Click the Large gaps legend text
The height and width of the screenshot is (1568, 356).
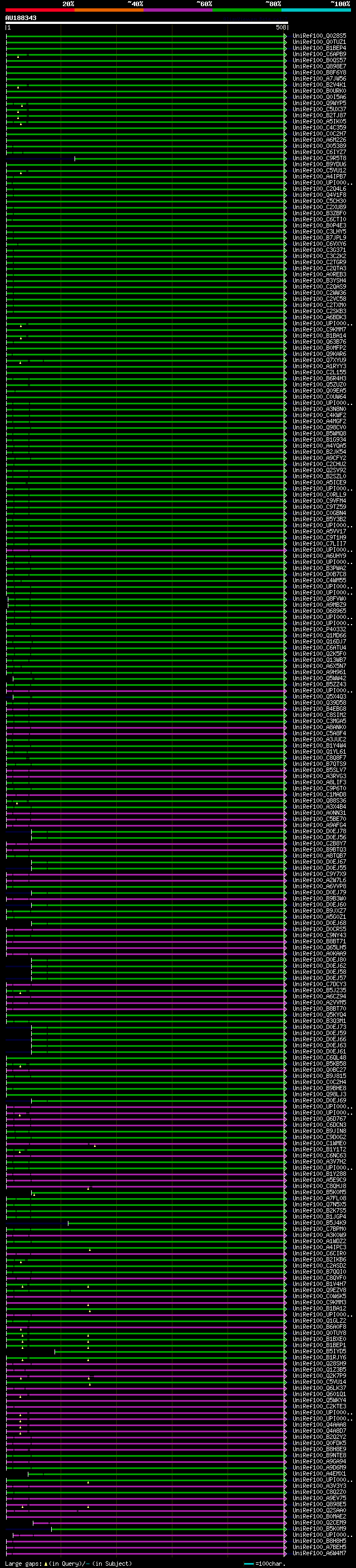tap(68, 1564)
